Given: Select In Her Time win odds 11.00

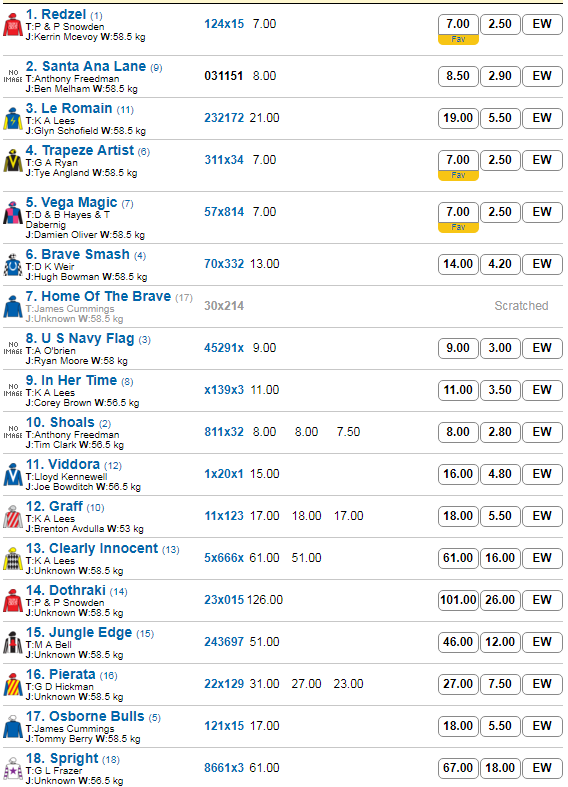Looking at the screenshot, I should click(x=458, y=390).
